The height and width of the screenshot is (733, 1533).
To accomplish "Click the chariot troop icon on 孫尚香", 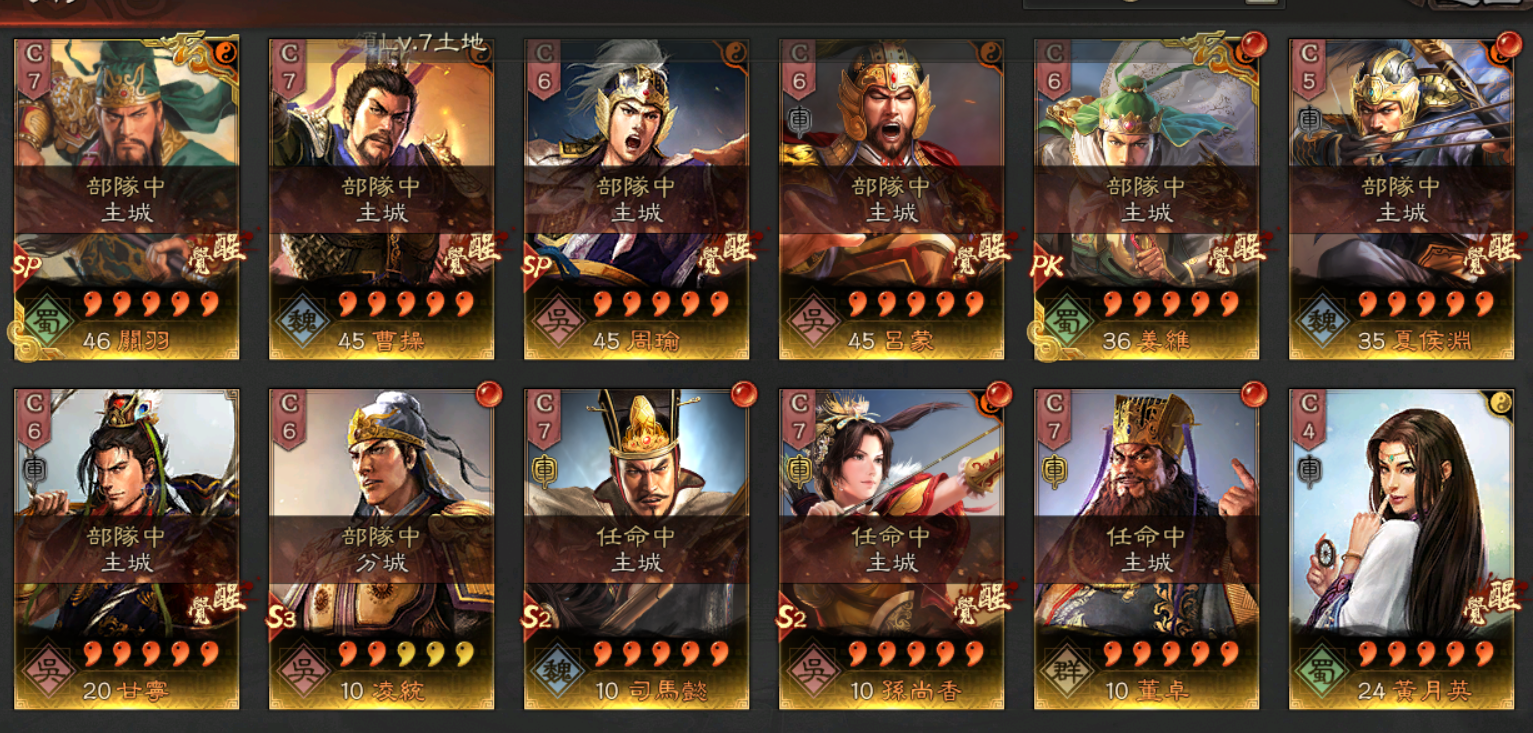I will (799, 470).
